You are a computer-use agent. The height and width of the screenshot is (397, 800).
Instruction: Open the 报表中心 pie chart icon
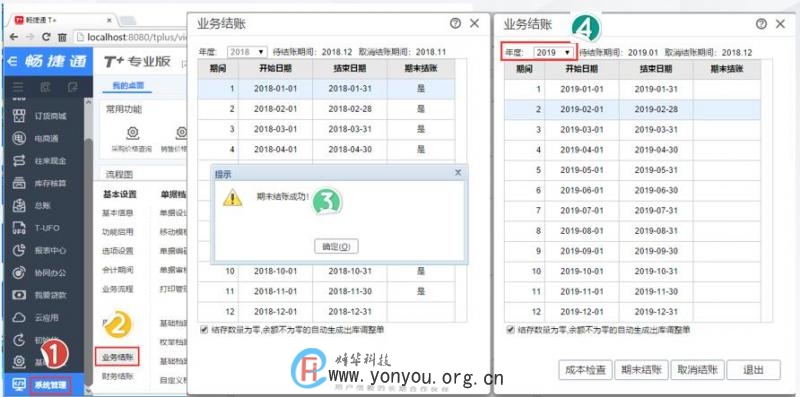click(19, 250)
